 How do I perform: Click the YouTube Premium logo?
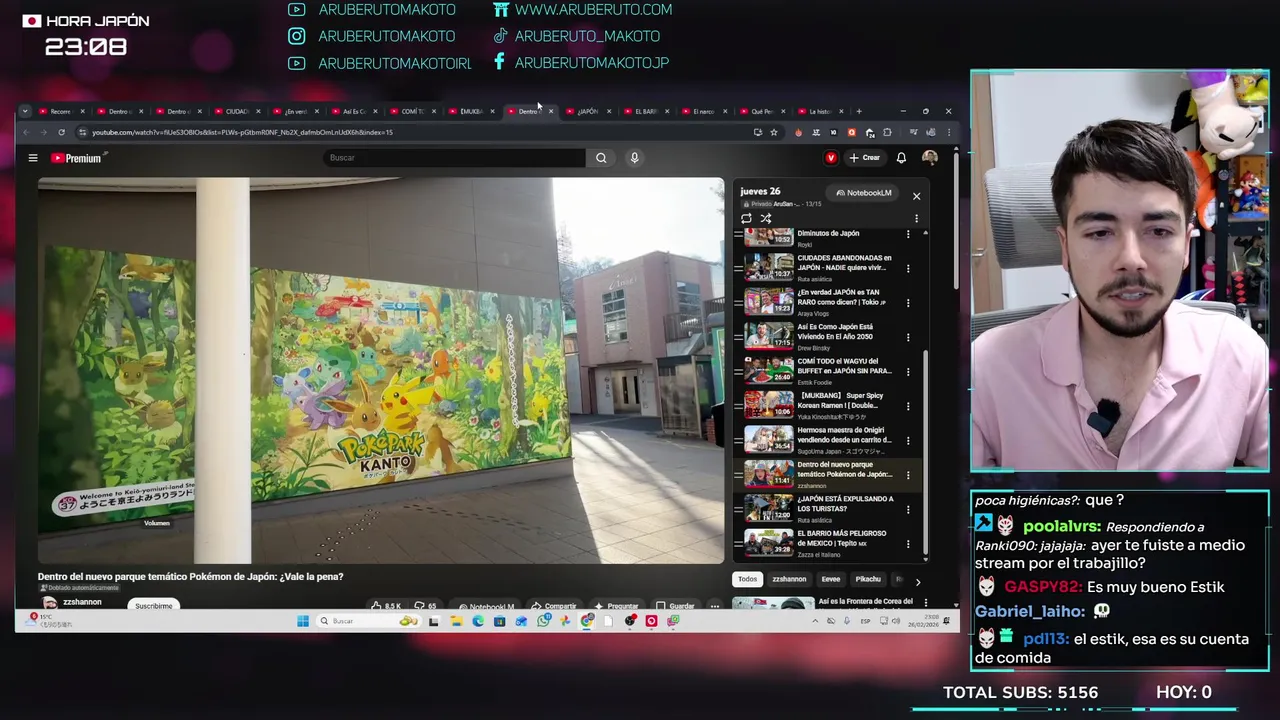[76, 158]
